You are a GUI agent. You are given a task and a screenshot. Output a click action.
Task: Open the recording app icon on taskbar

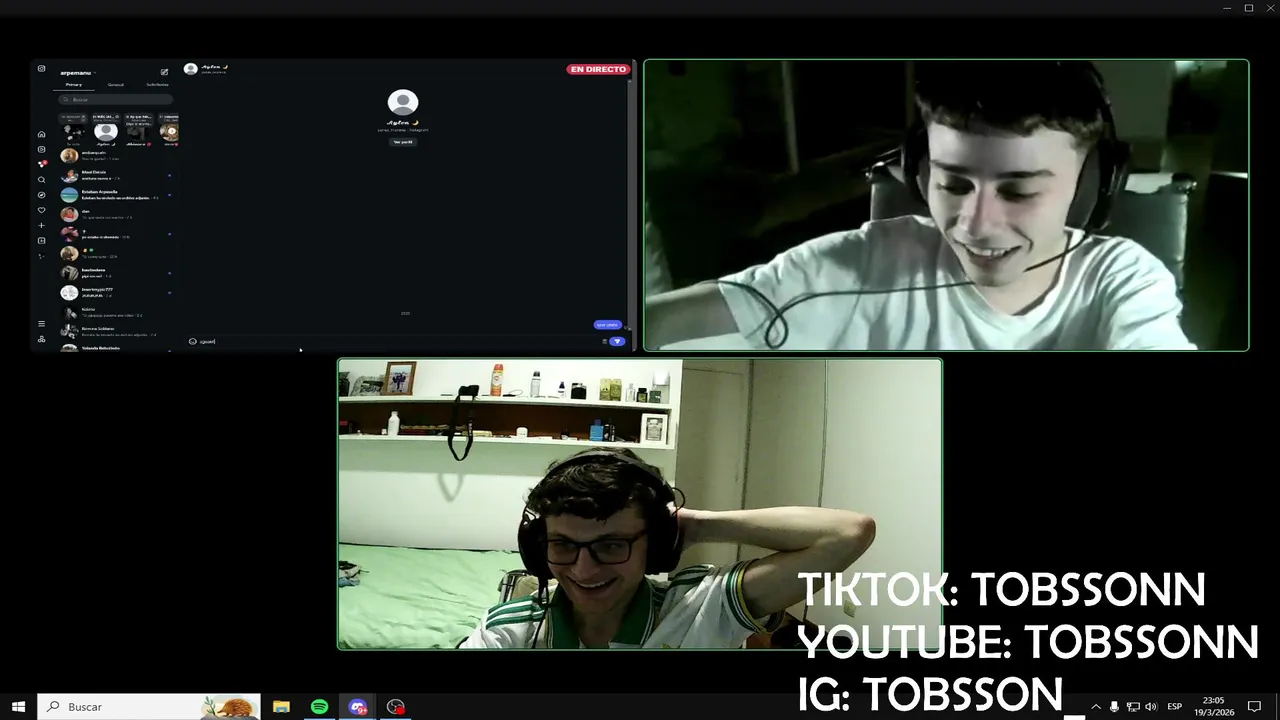pos(396,707)
